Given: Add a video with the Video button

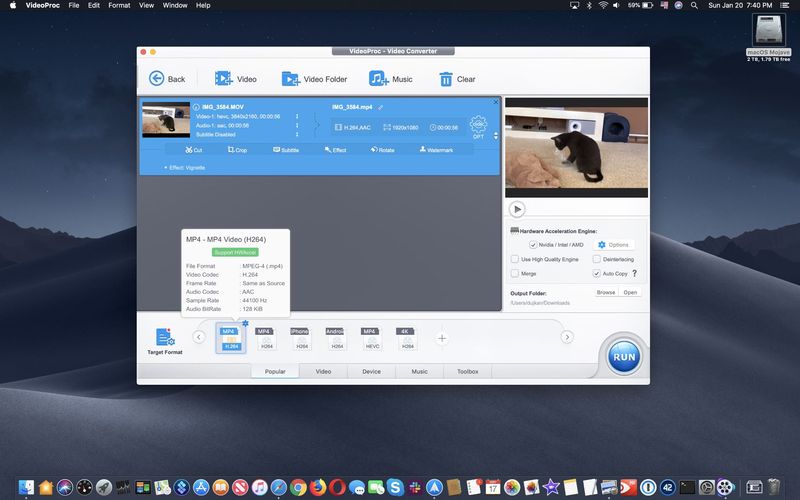Looking at the screenshot, I should [235, 79].
